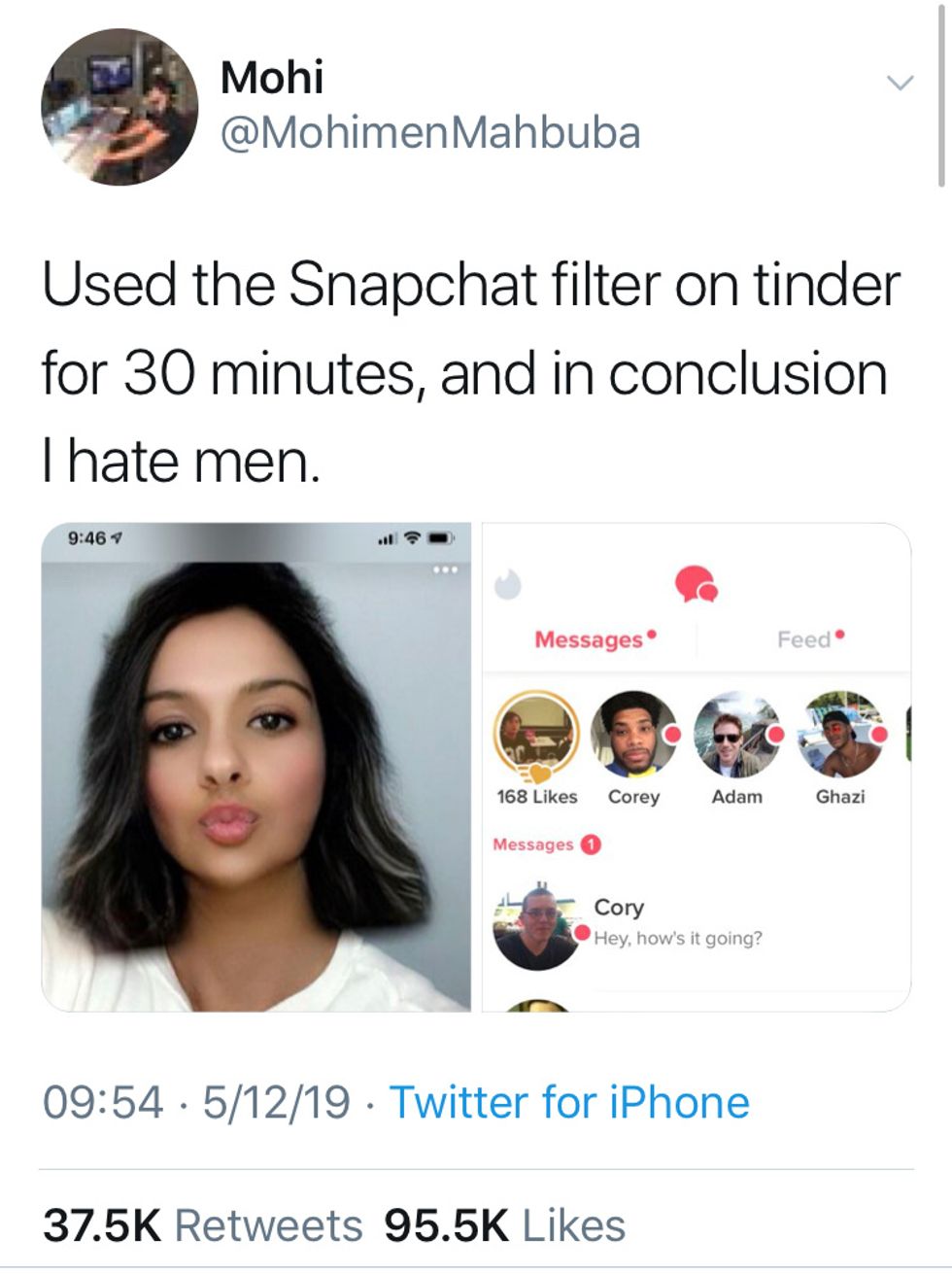Tap the red chat bubbles icon
Screen dimensions: 952x1274
point(696,583)
